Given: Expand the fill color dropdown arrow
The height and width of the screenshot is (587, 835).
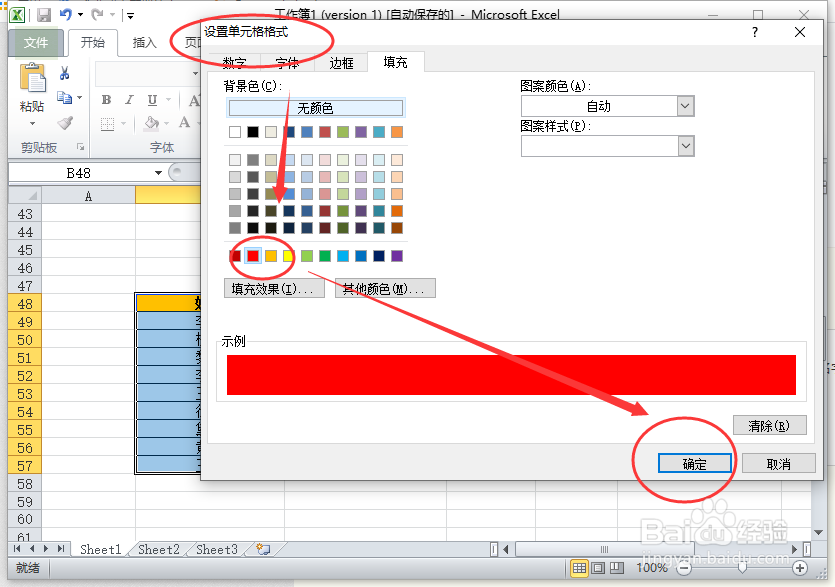Looking at the screenshot, I should (167, 124).
